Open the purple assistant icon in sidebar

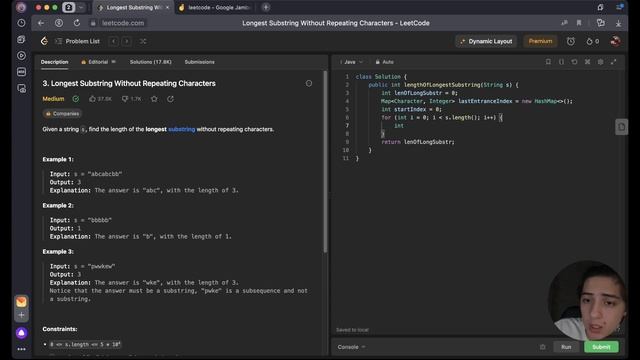[x=22, y=333]
